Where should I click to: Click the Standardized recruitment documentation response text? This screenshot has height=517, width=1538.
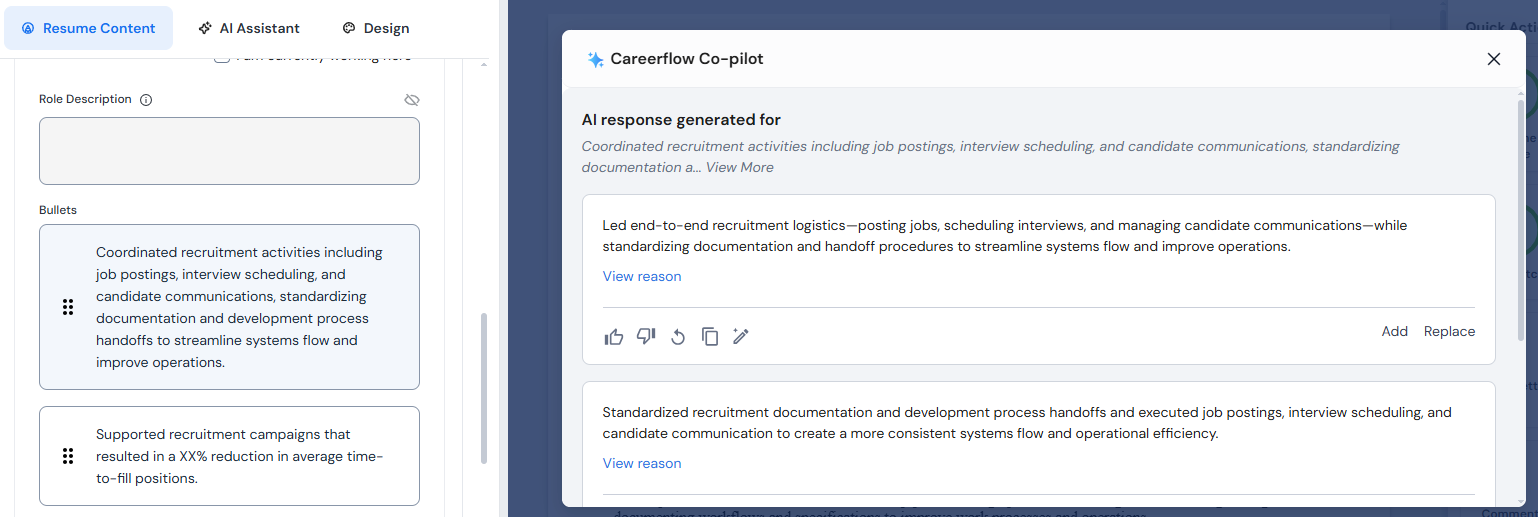[x=1027, y=423]
